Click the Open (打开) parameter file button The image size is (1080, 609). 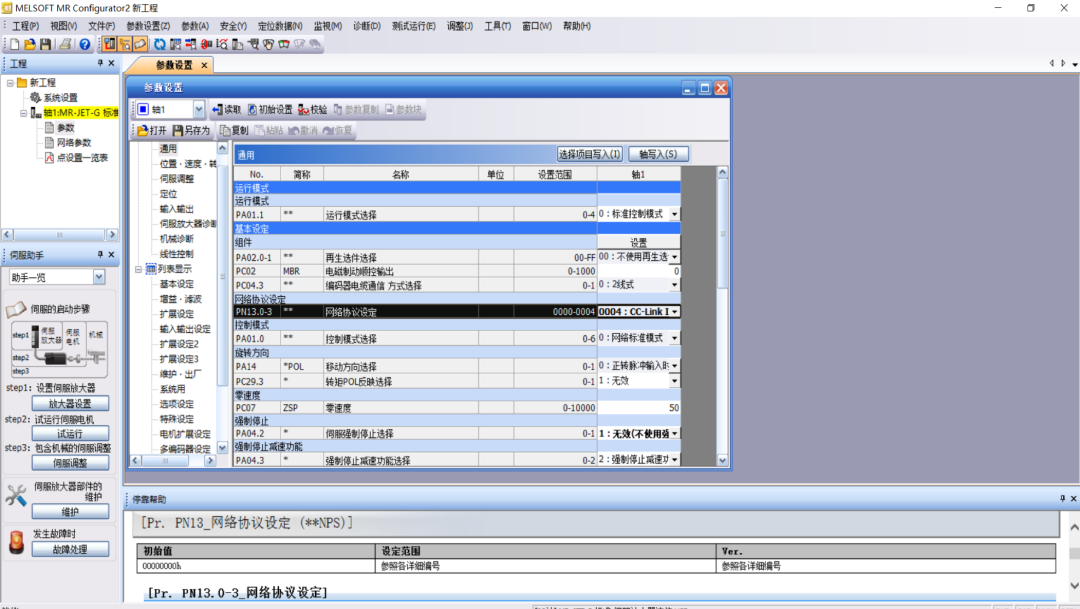152,130
